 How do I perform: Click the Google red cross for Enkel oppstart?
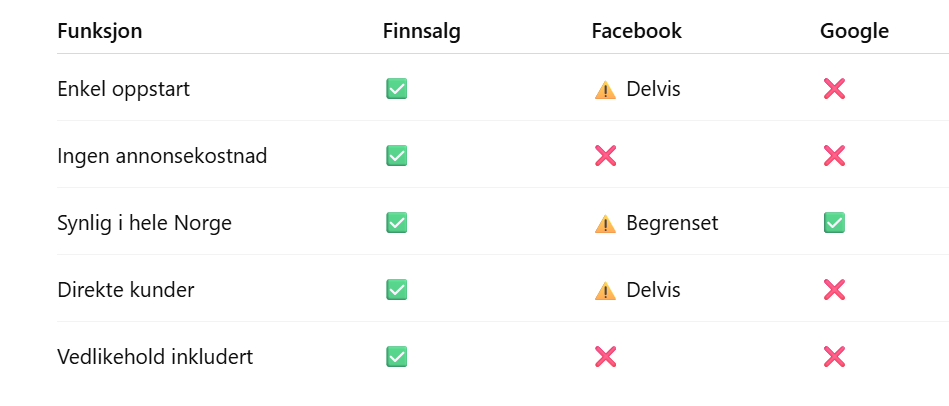[x=834, y=89]
